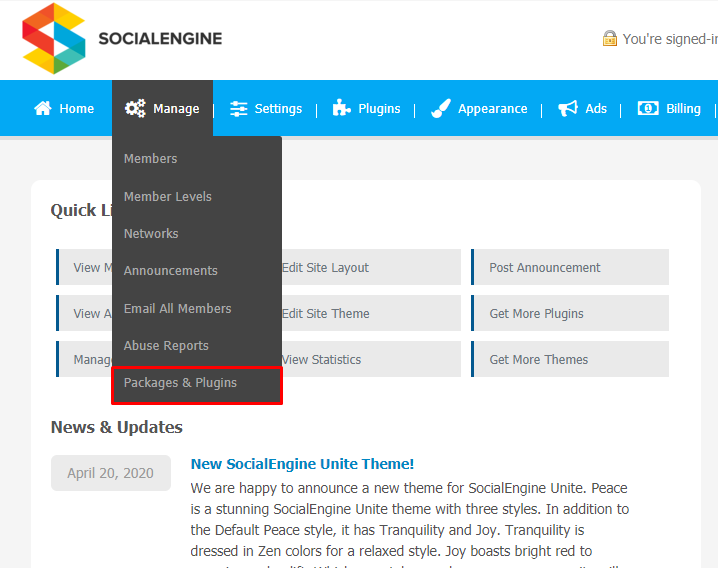Click the SocialEngine colorful logo
Viewport: 718px width, 568px height.
point(54,38)
